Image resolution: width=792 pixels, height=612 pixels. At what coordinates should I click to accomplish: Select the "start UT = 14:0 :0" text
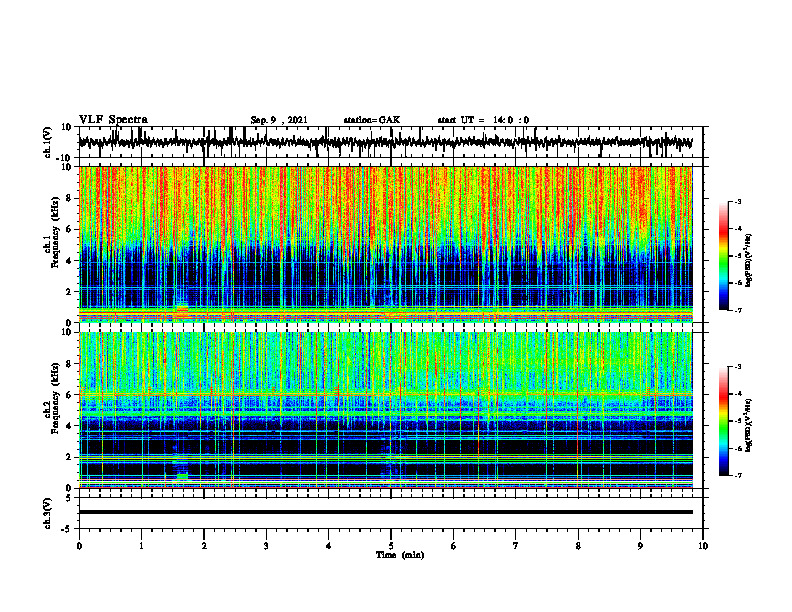(x=483, y=120)
